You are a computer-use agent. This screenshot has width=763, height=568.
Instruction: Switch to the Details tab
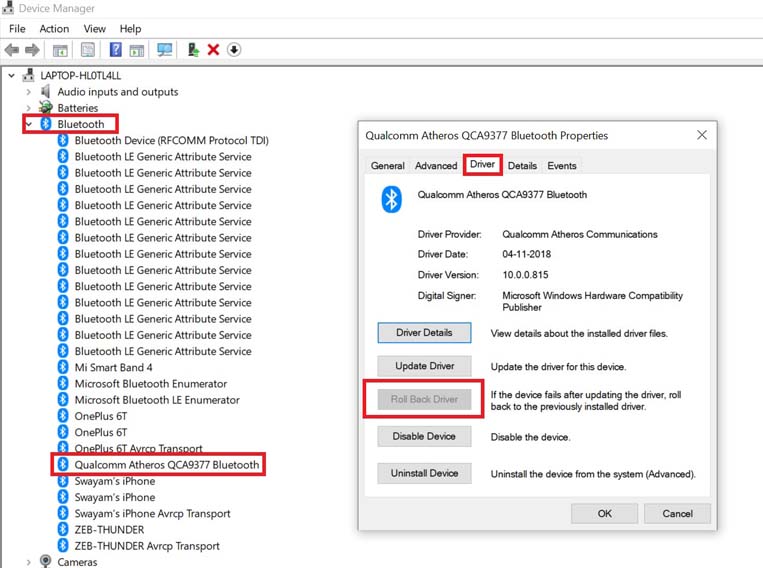pos(522,165)
